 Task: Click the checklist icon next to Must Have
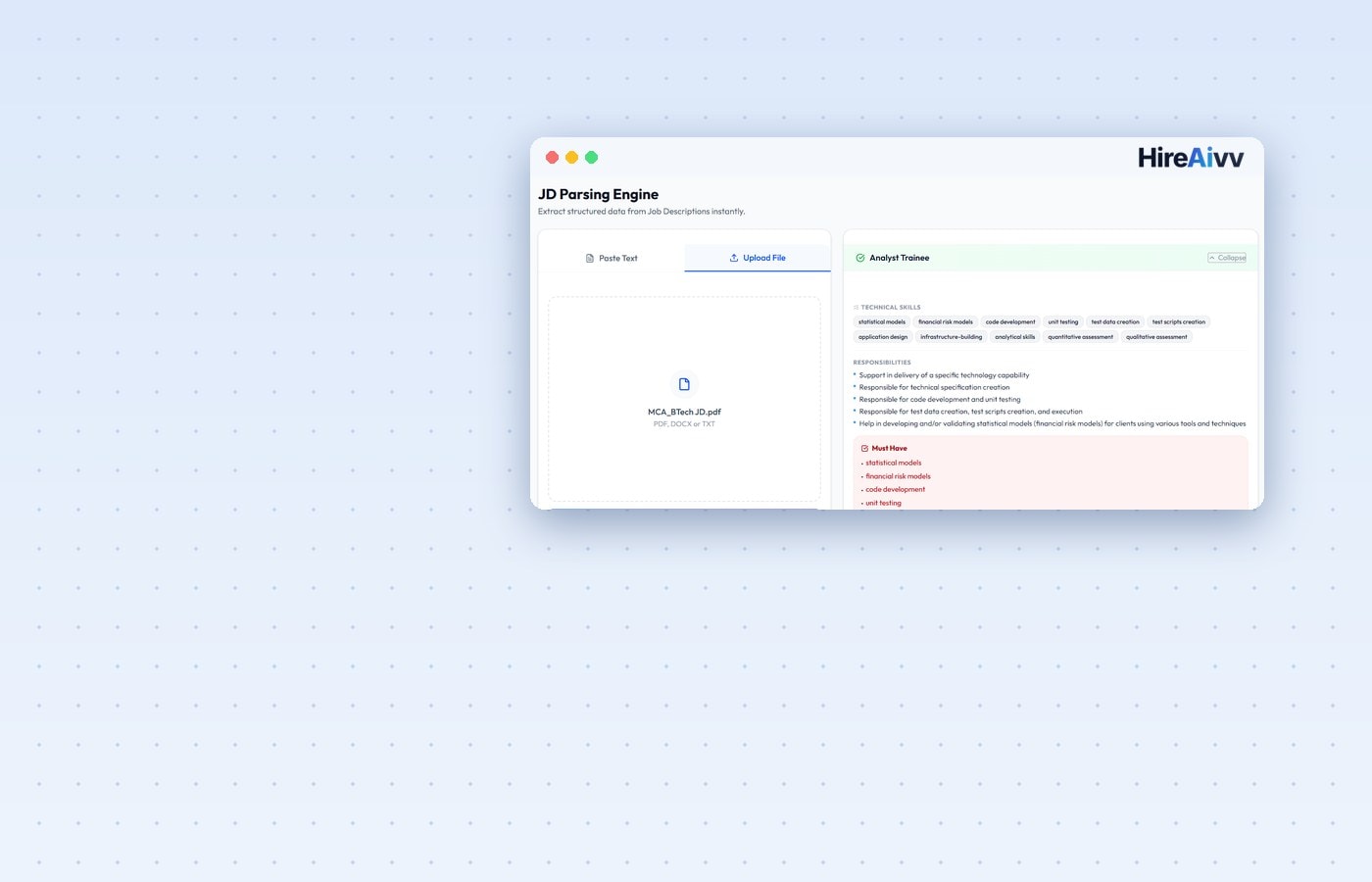(x=864, y=448)
